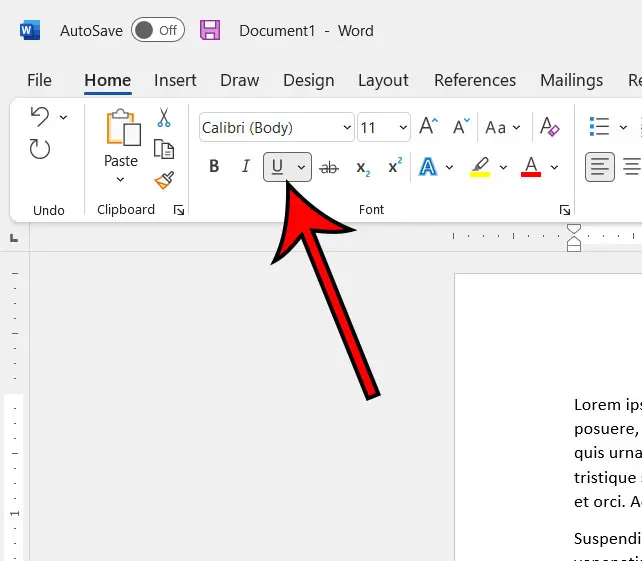Image resolution: width=642 pixels, height=561 pixels.
Task: Expand the Text Effects dropdown arrow
Action: point(449,167)
